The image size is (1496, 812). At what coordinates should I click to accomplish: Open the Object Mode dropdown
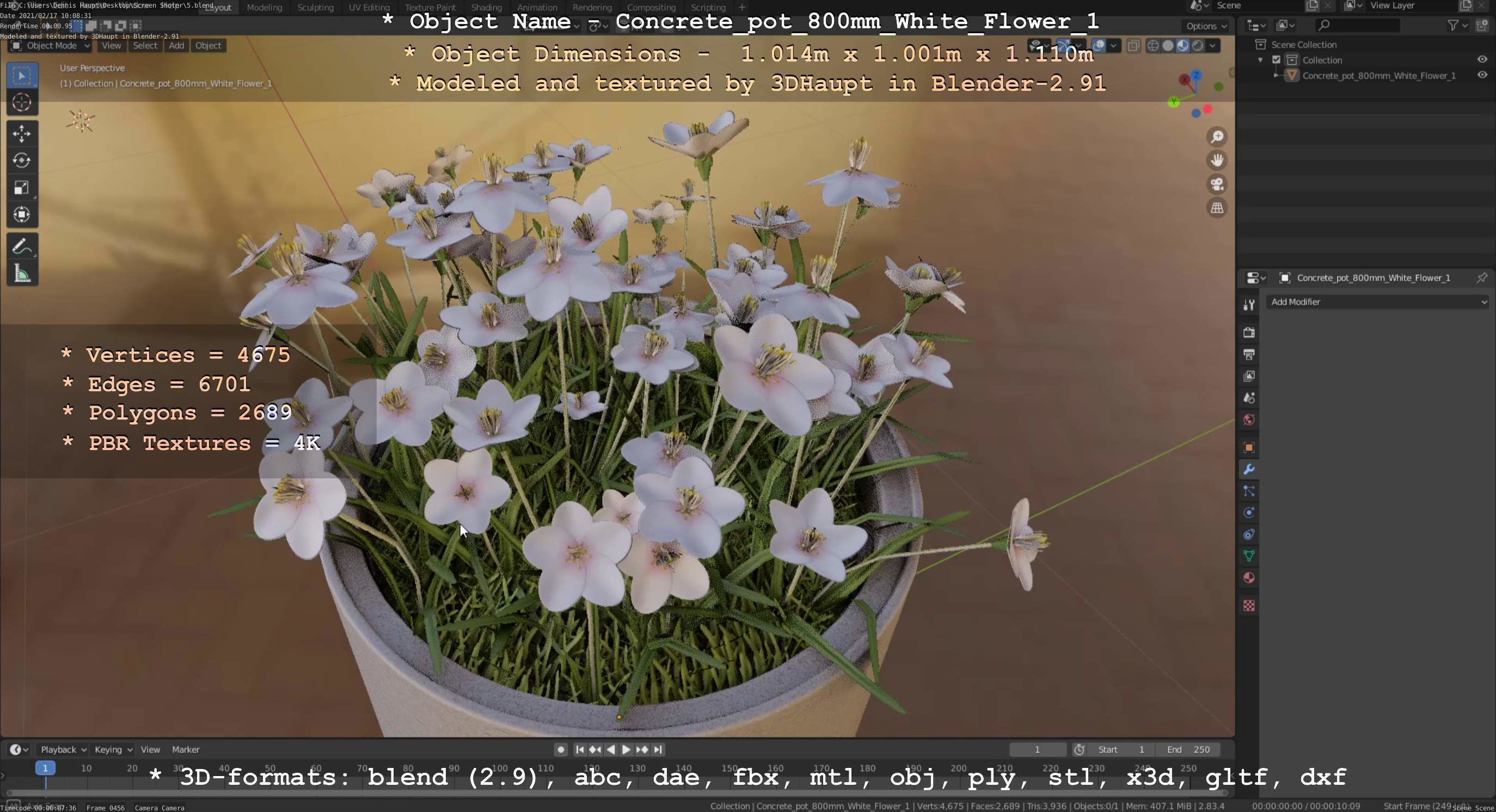point(51,46)
